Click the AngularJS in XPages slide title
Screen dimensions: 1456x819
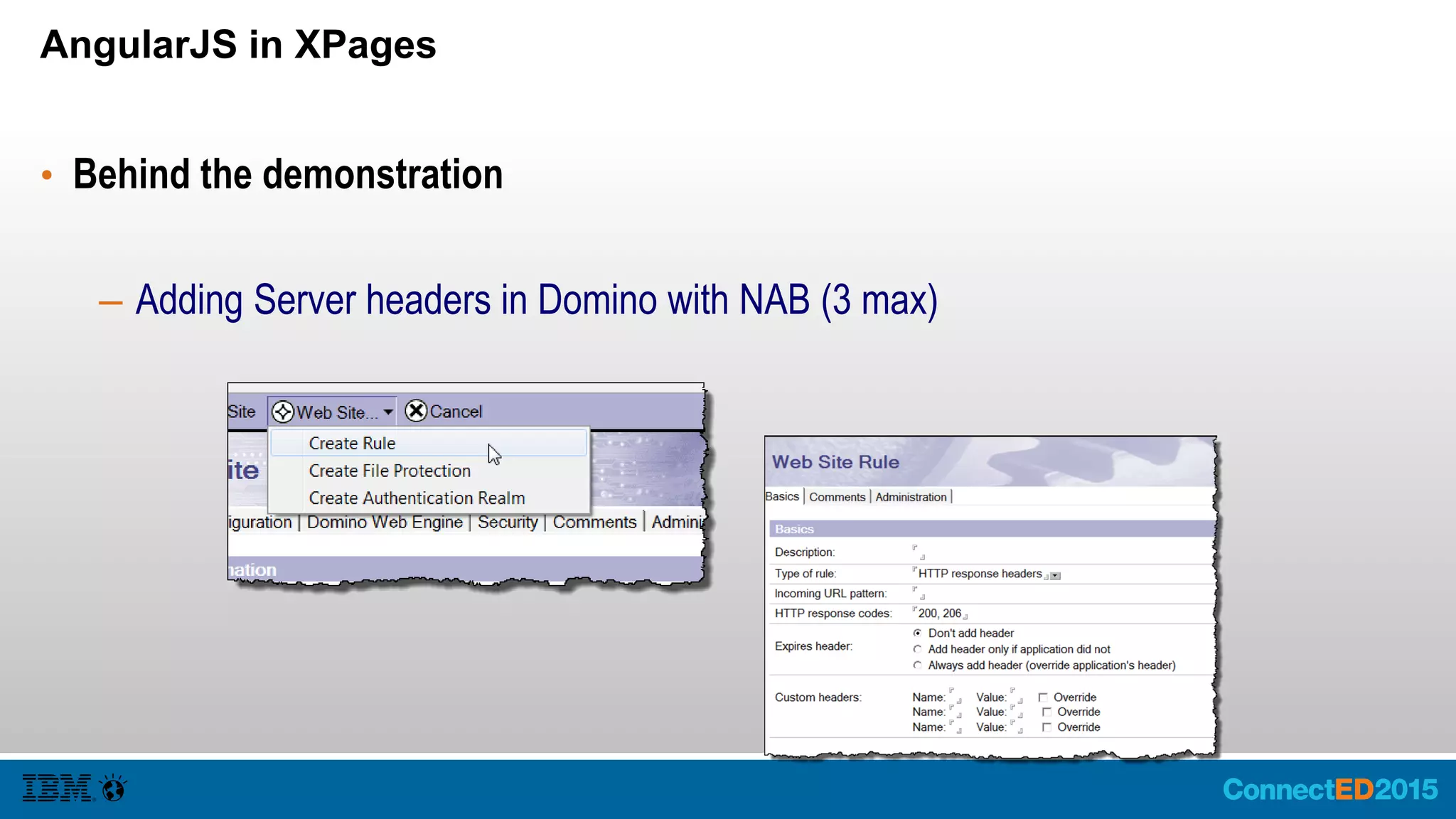pos(238,45)
